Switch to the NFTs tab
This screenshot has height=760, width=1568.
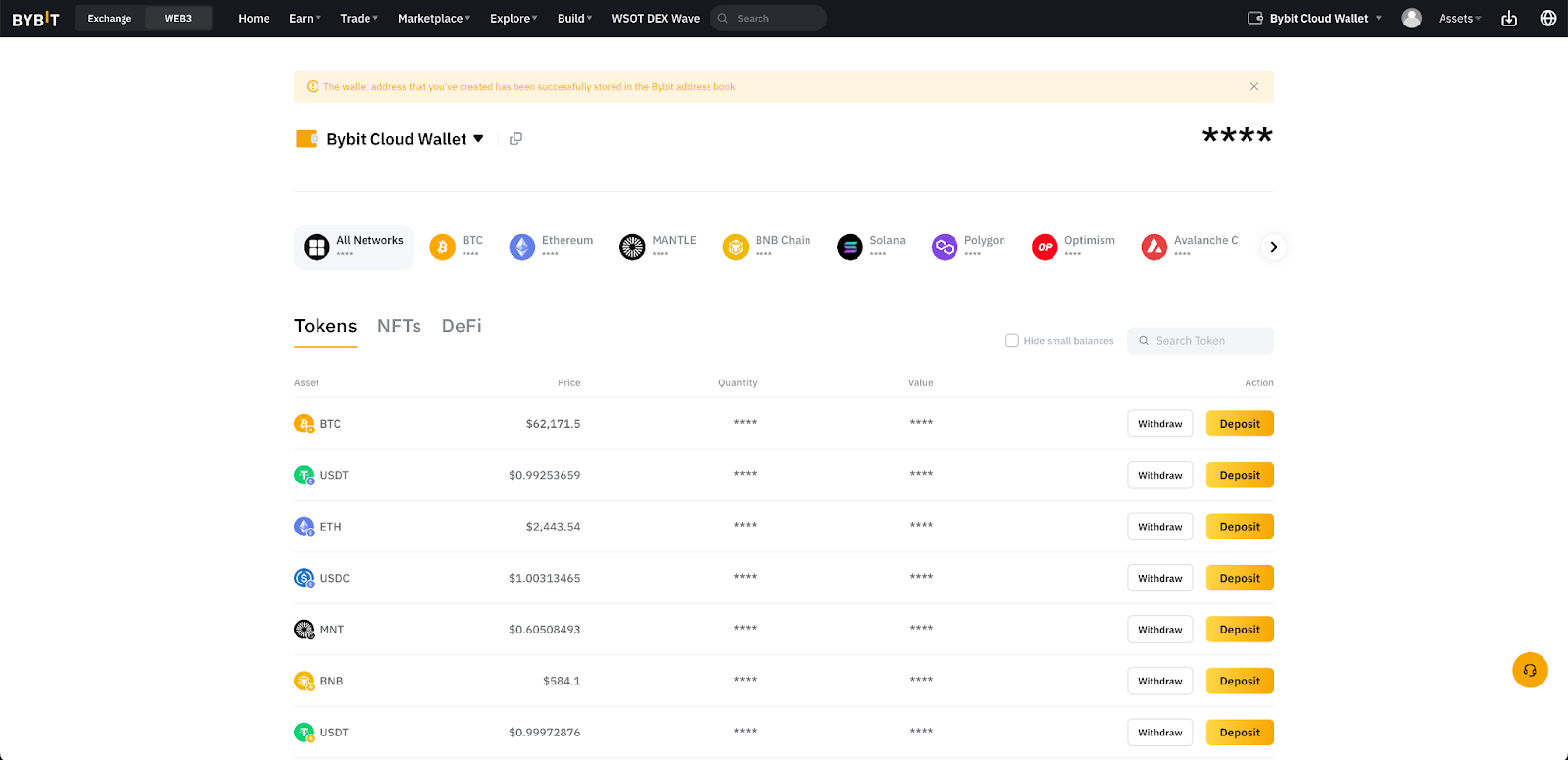coord(399,327)
